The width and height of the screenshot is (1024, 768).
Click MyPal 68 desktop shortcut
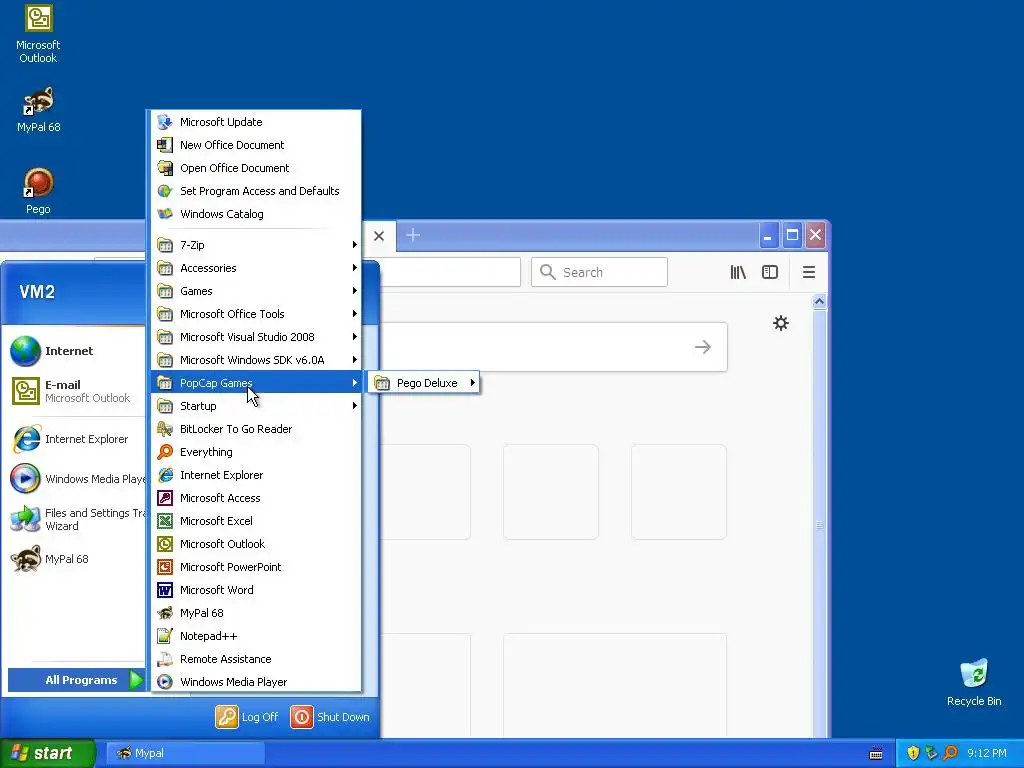click(38, 110)
